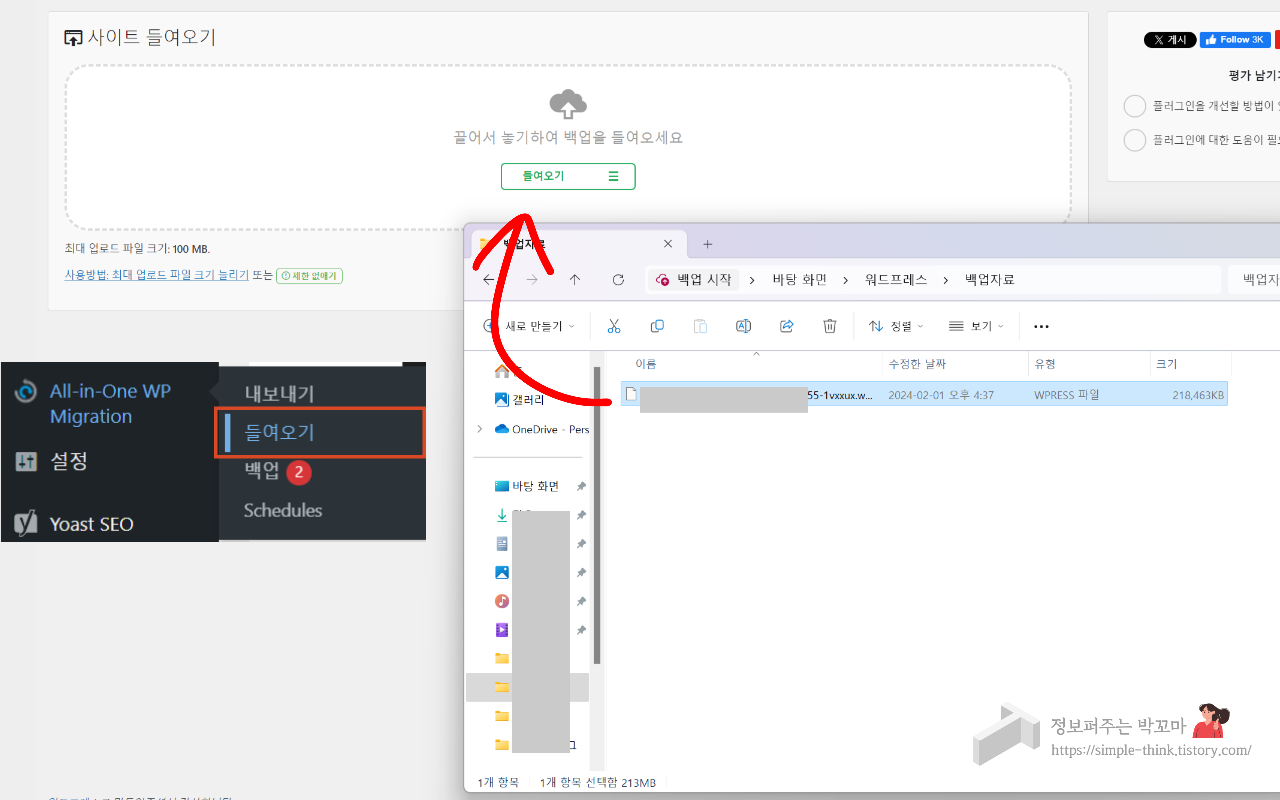
Task: Choose 내보내기 in the submenu
Action: tap(280, 394)
